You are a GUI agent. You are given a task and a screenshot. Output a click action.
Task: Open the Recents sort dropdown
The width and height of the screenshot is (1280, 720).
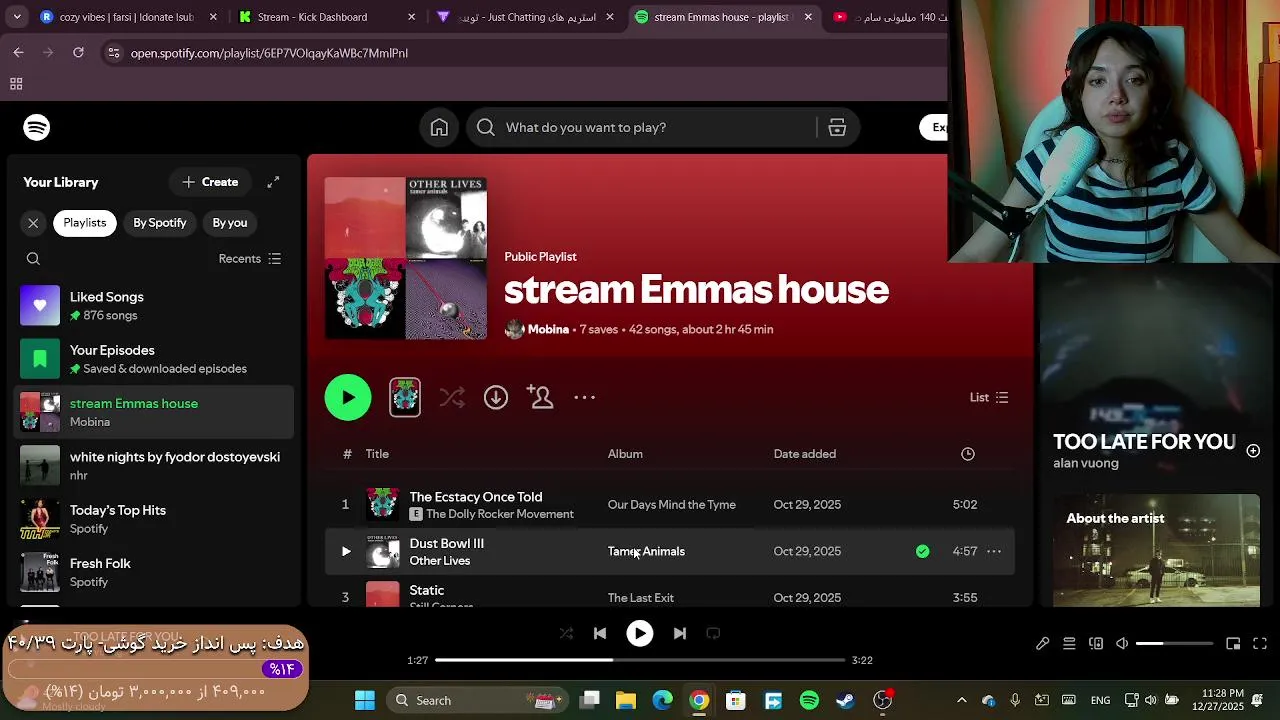pos(250,259)
